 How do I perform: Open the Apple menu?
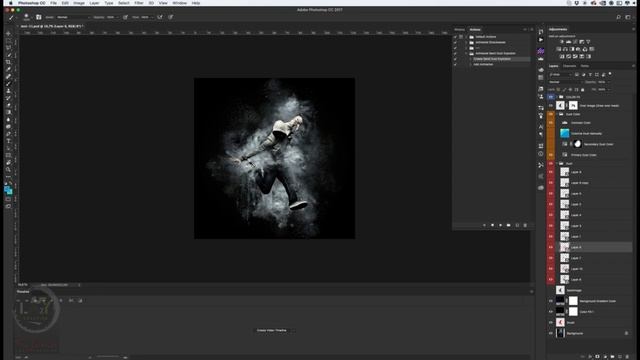tap(11, 3)
